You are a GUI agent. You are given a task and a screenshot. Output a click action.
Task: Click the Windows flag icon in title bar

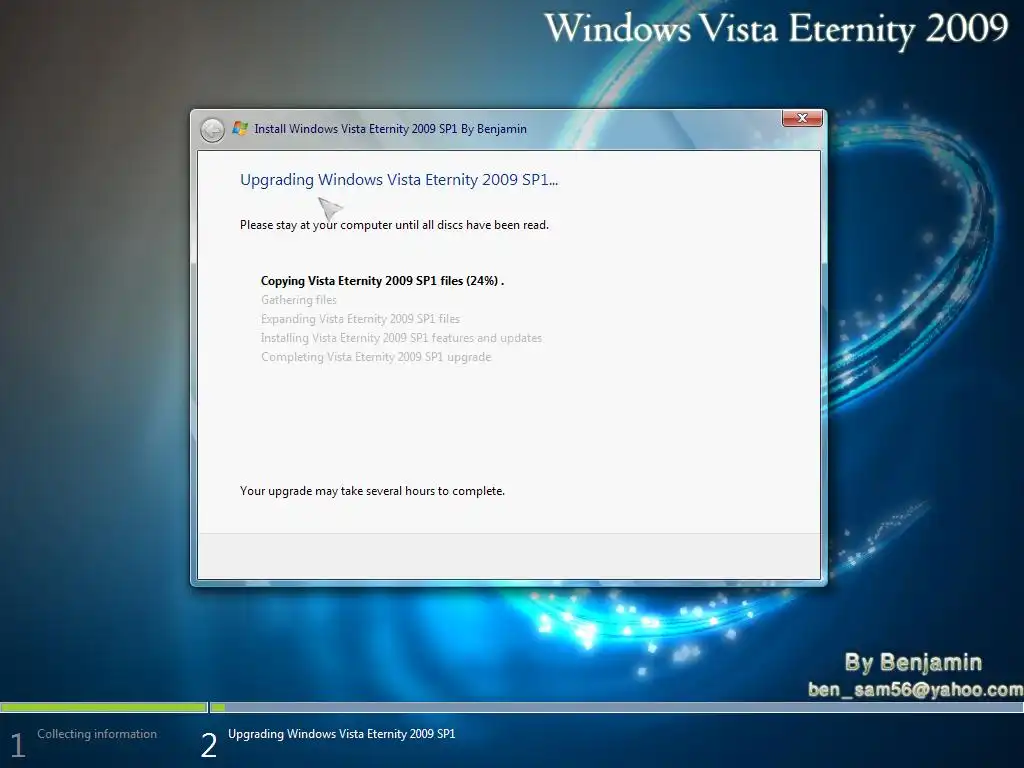(x=240, y=128)
